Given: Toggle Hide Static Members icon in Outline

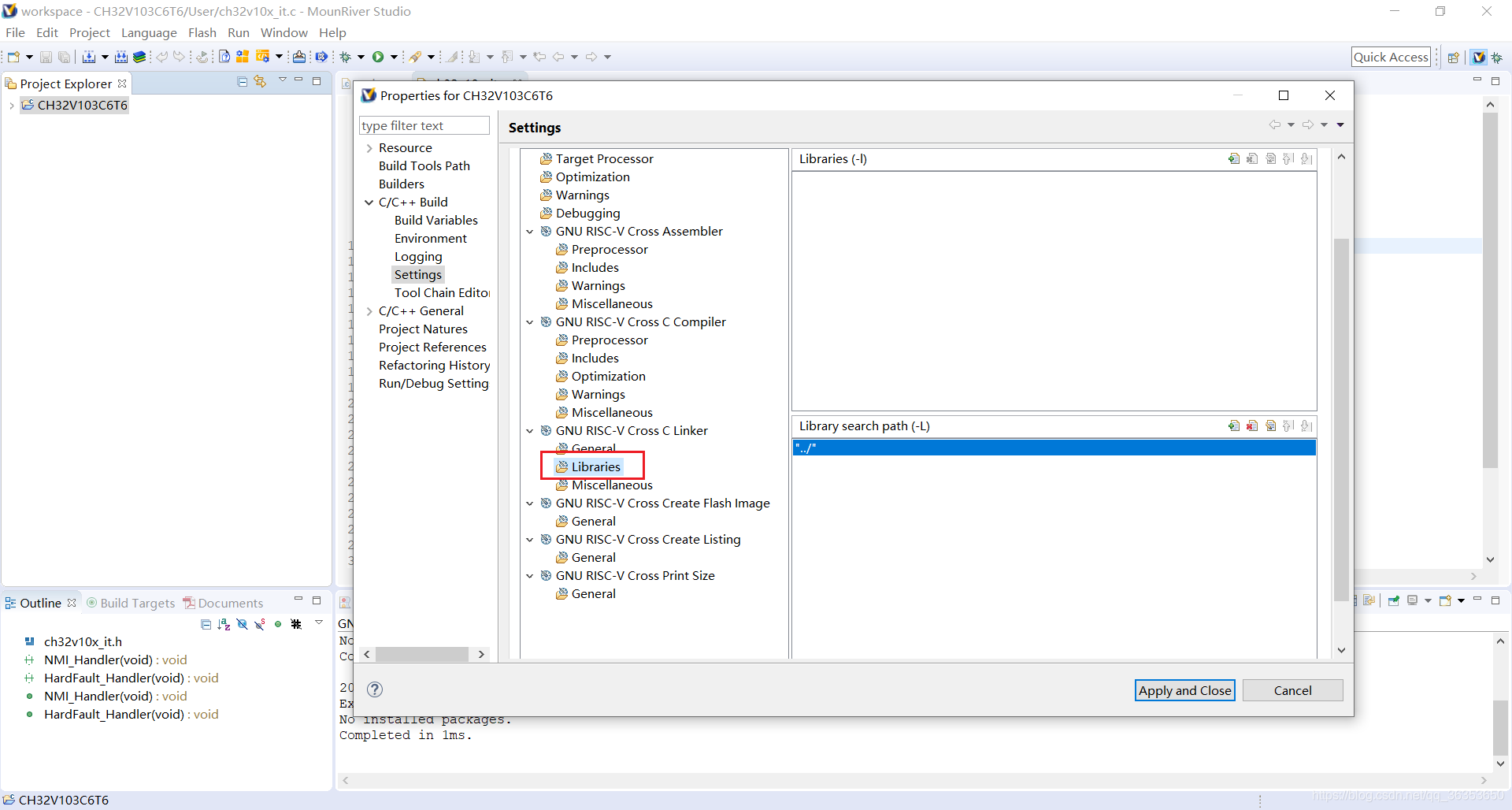Looking at the screenshot, I should click(x=260, y=624).
